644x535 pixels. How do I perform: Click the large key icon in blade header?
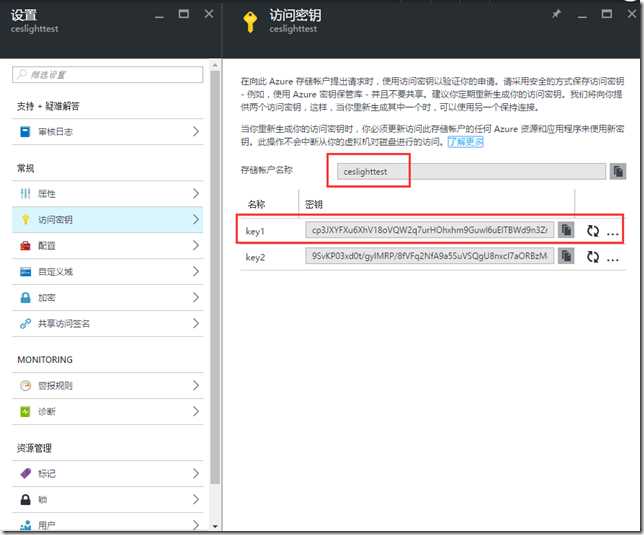(x=250, y=22)
